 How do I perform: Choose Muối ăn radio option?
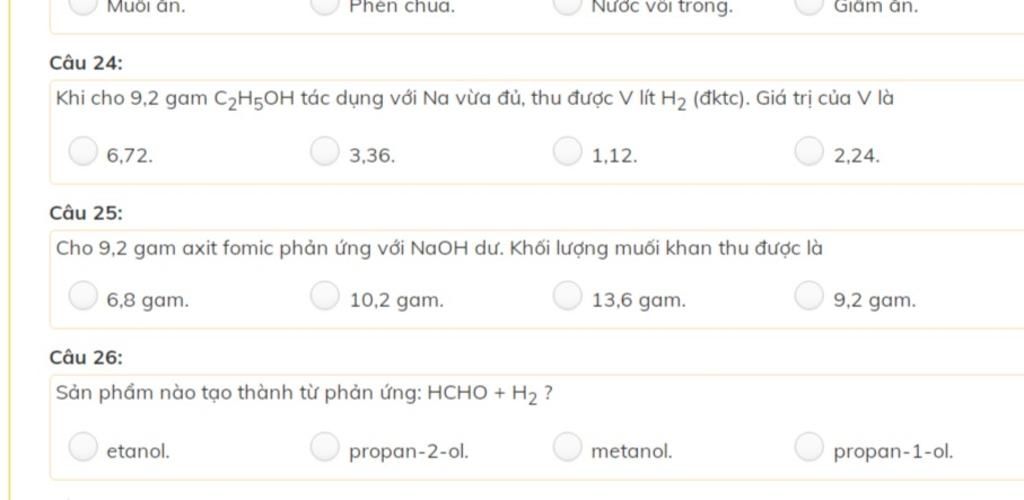[83, 5]
